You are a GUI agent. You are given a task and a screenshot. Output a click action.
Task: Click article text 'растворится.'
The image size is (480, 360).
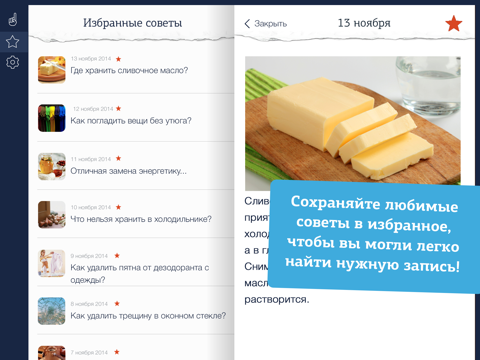click(277, 299)
